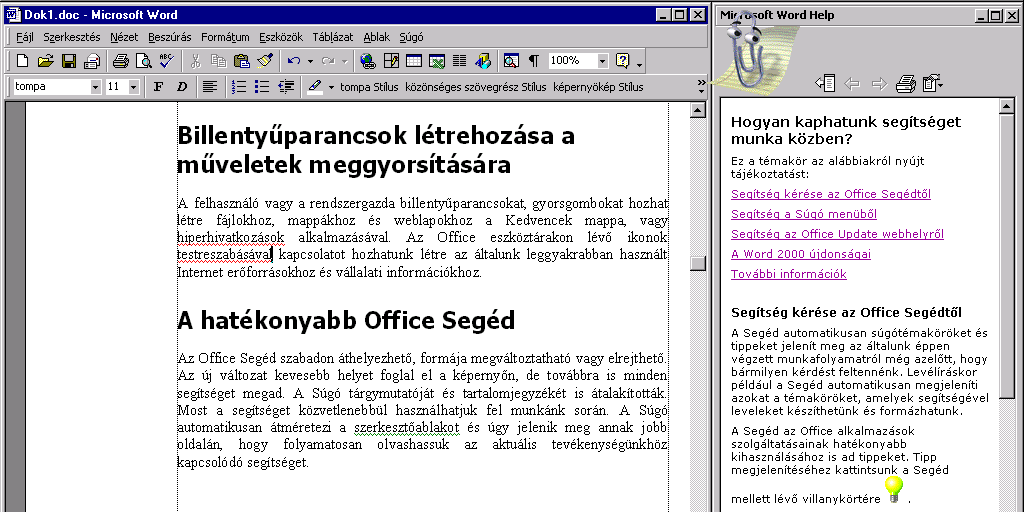Open link Segítség kérése az Office Segédtől

831,194
